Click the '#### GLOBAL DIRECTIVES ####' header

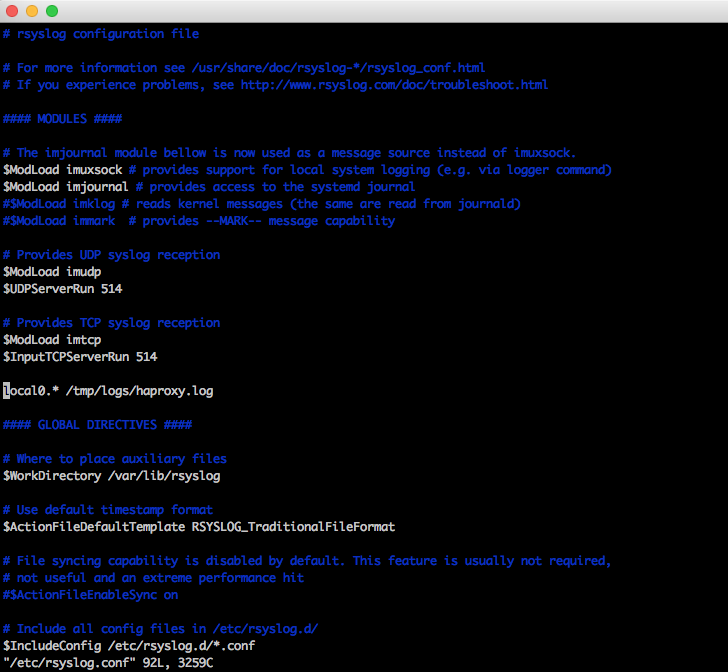(98, 425)
